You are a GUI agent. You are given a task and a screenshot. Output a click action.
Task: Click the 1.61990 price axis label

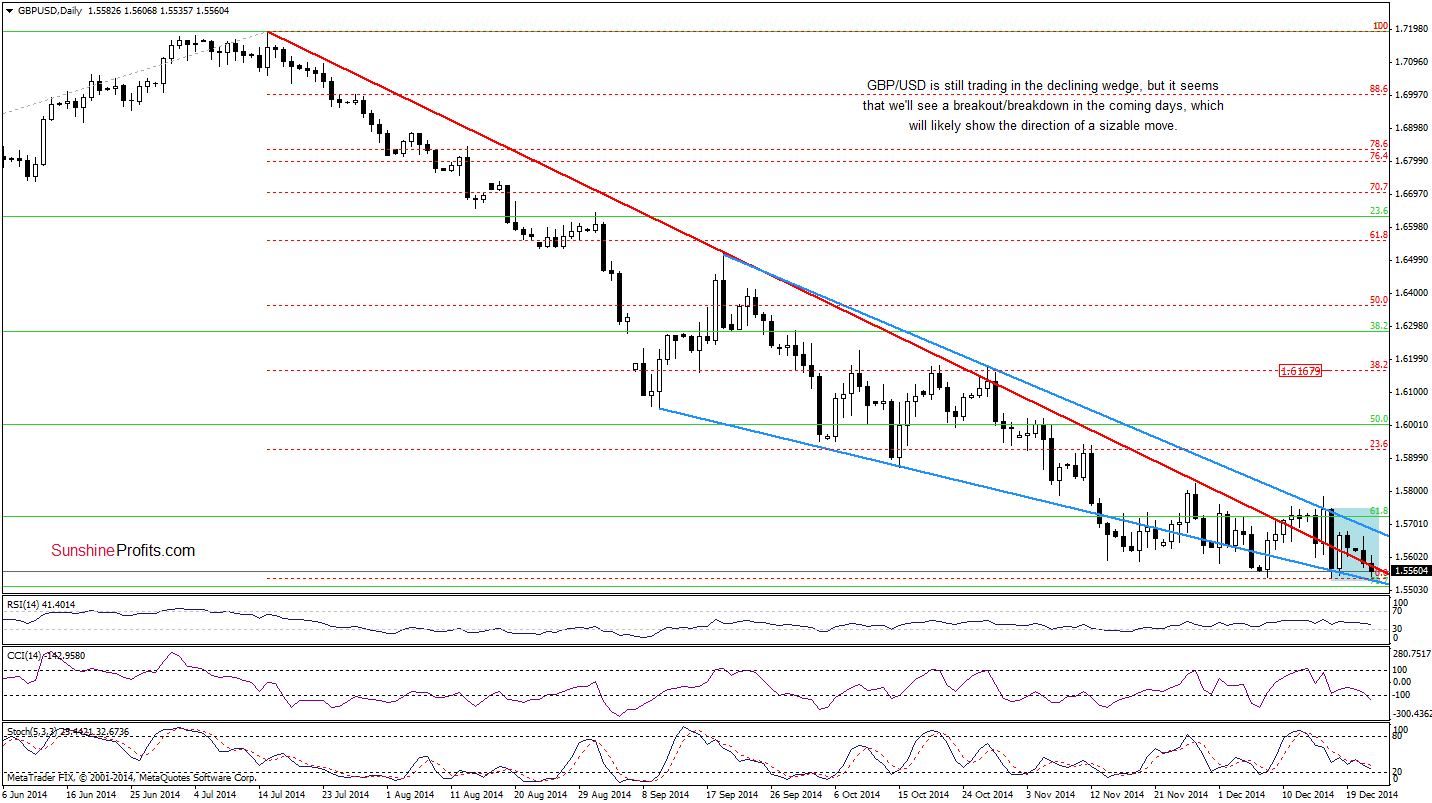tap(1409, 359)
